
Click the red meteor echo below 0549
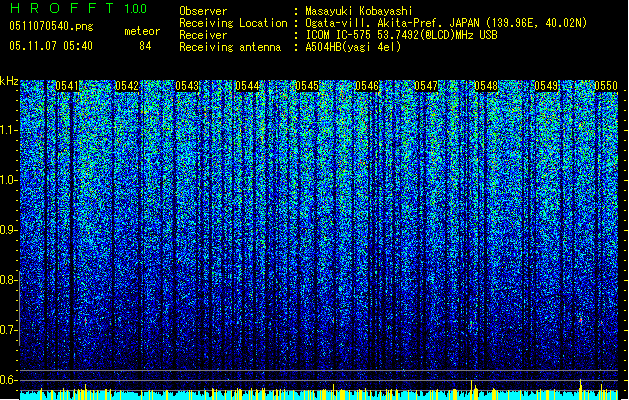580,320
